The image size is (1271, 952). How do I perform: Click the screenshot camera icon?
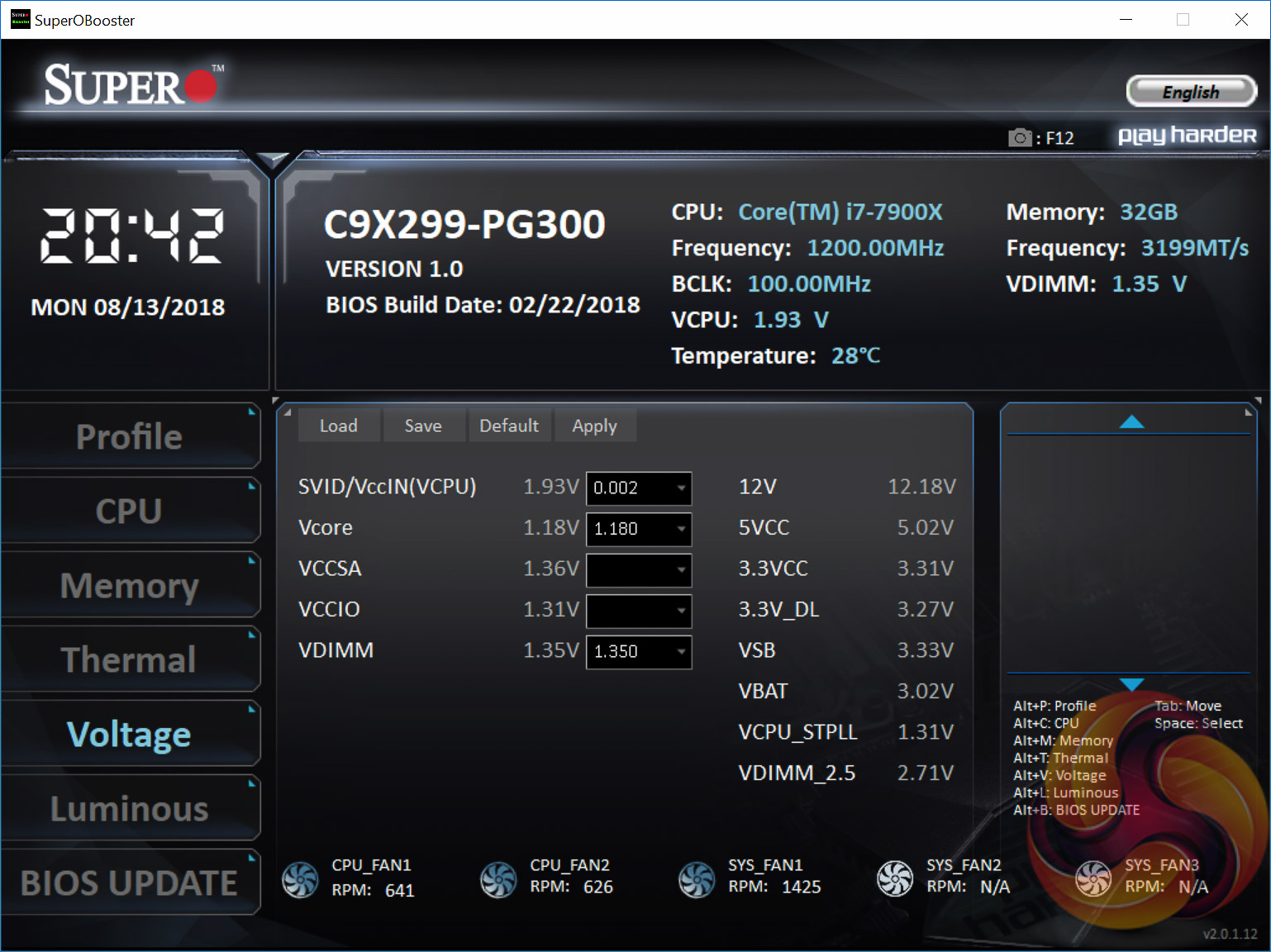(1021, 138)
